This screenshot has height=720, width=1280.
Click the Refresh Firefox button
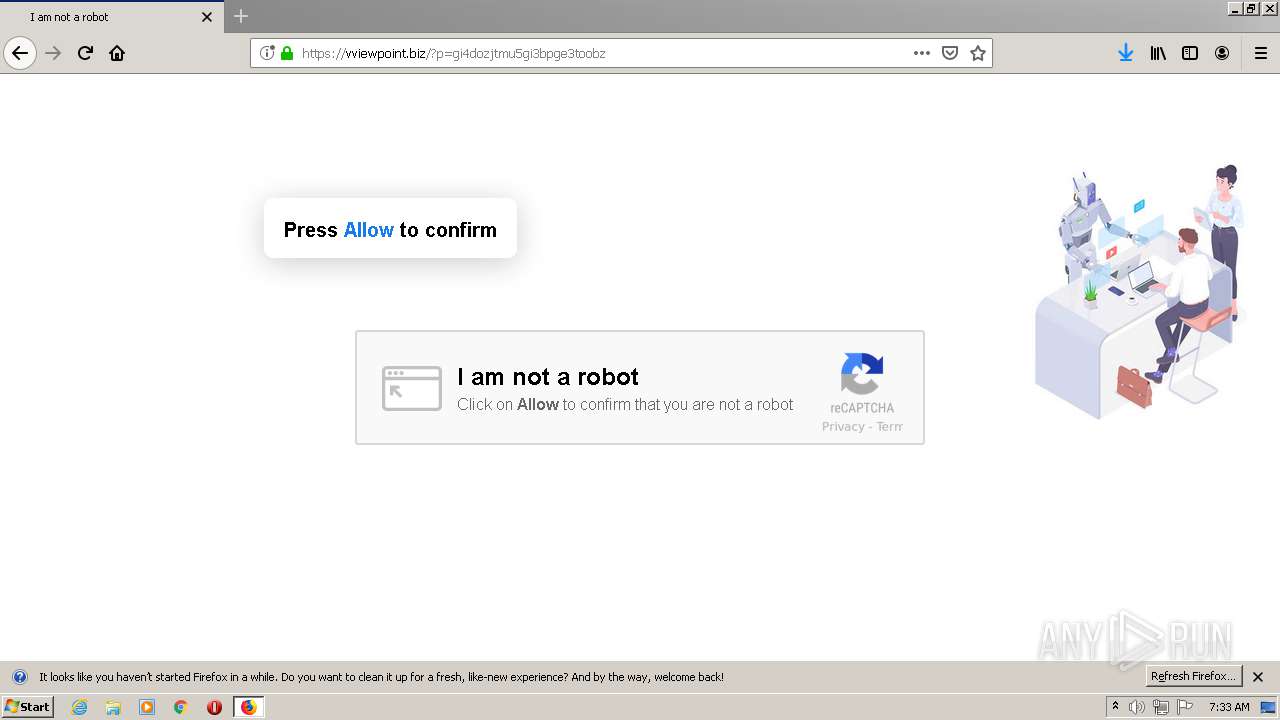(x=1194, y=677)
